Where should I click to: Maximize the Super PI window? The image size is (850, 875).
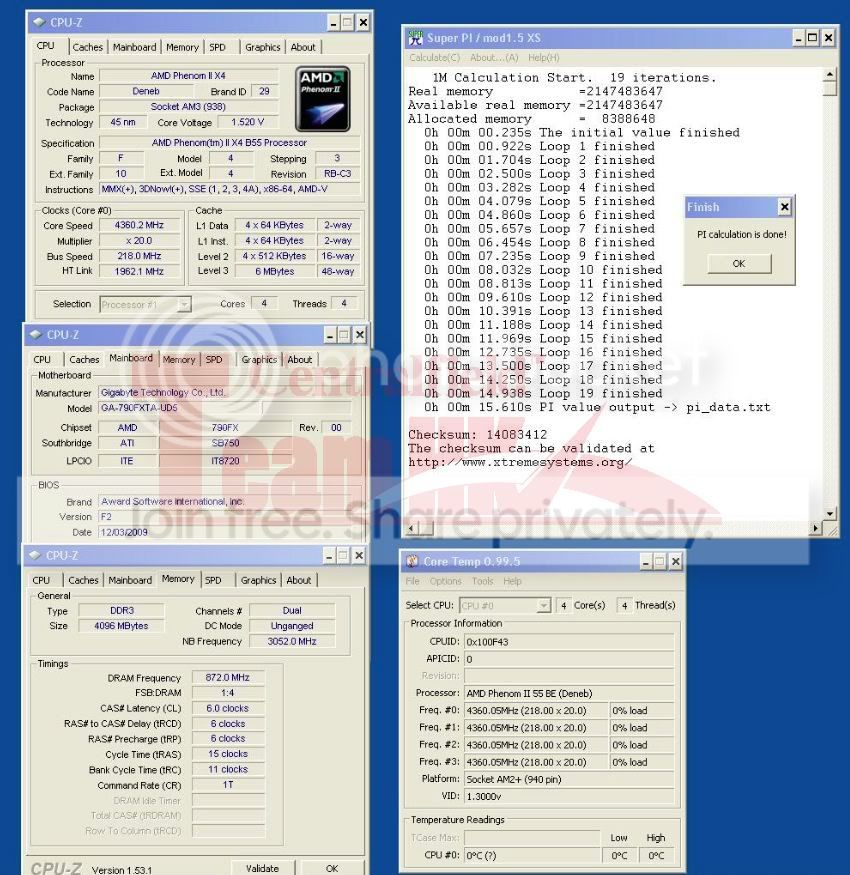[x=812, y=38]
